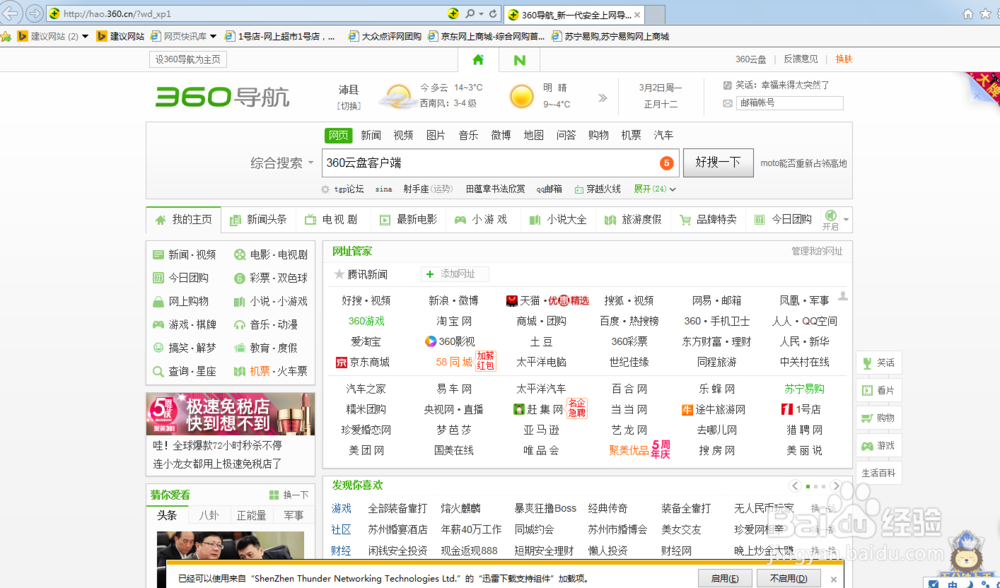Go back using browser back arrow
Screen dimensions: 1000x588
(11, 13)
